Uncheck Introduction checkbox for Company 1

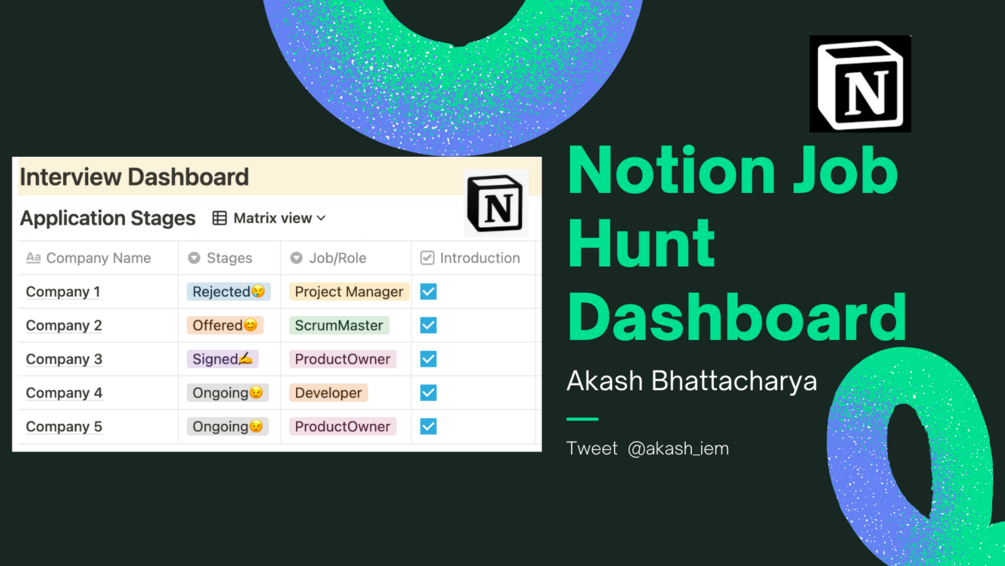[x=428, y=292]
